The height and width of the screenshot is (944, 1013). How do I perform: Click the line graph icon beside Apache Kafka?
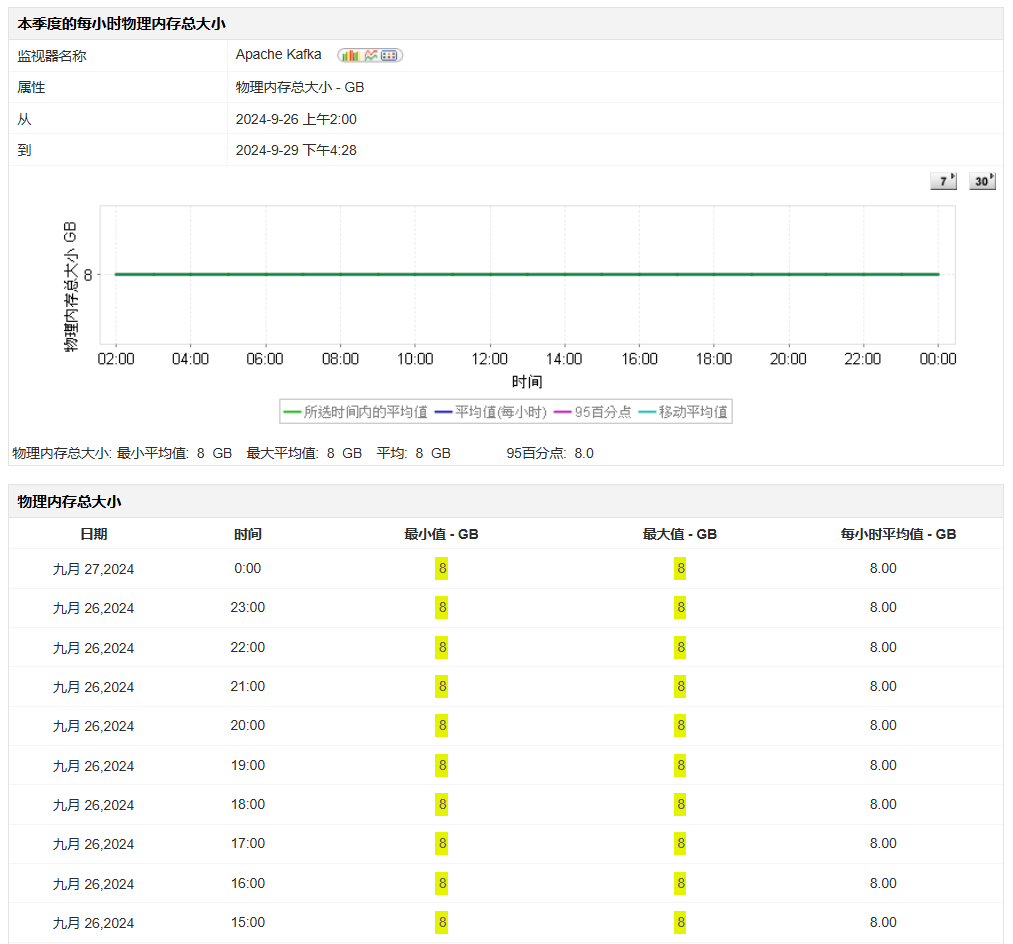pyautogui.click(x=371, y=56)
